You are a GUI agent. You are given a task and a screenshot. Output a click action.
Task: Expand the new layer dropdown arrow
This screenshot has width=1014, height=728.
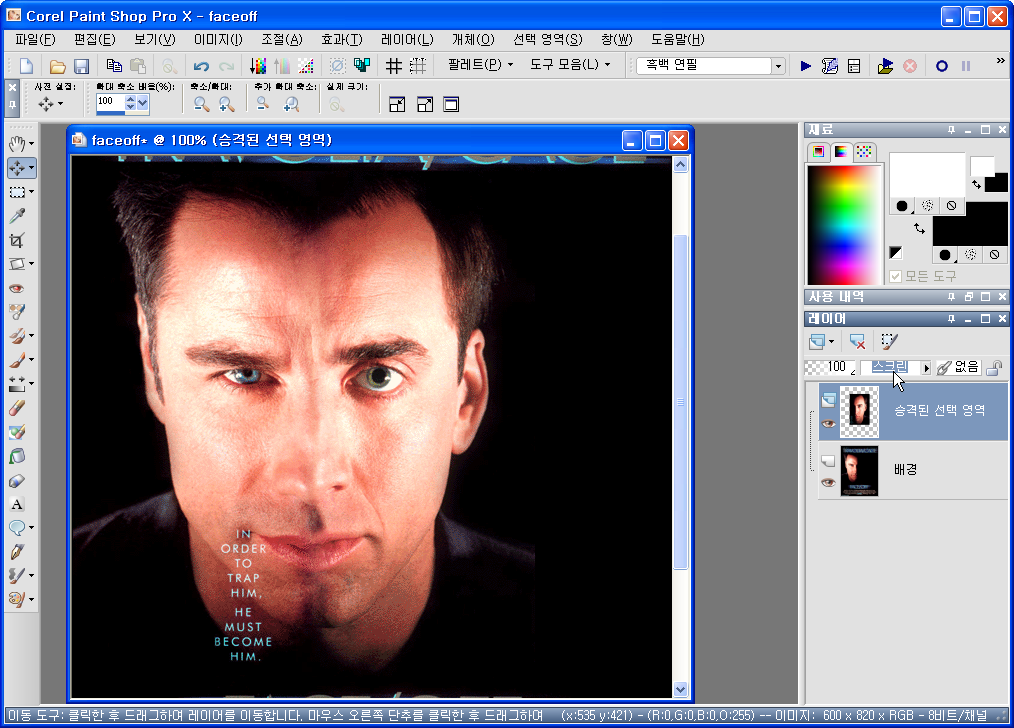(x=832, y=341)
